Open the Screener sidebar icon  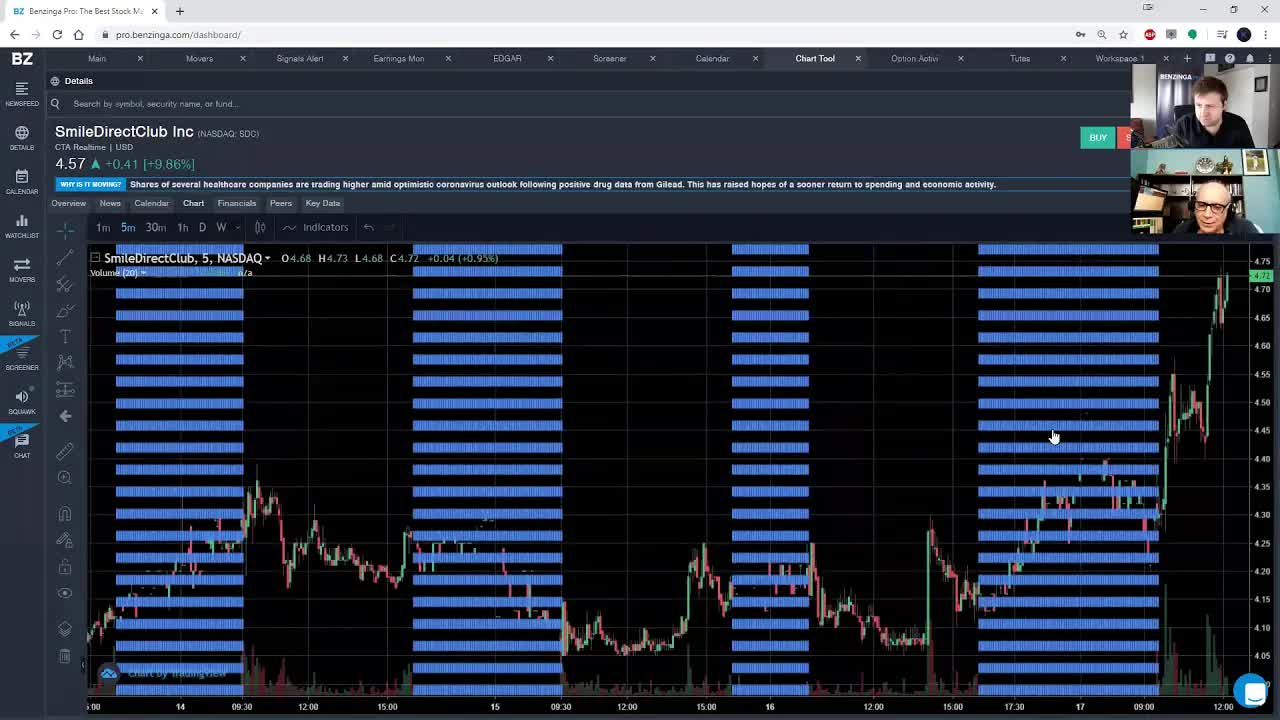pyautogui.click(x=22, y=357)
